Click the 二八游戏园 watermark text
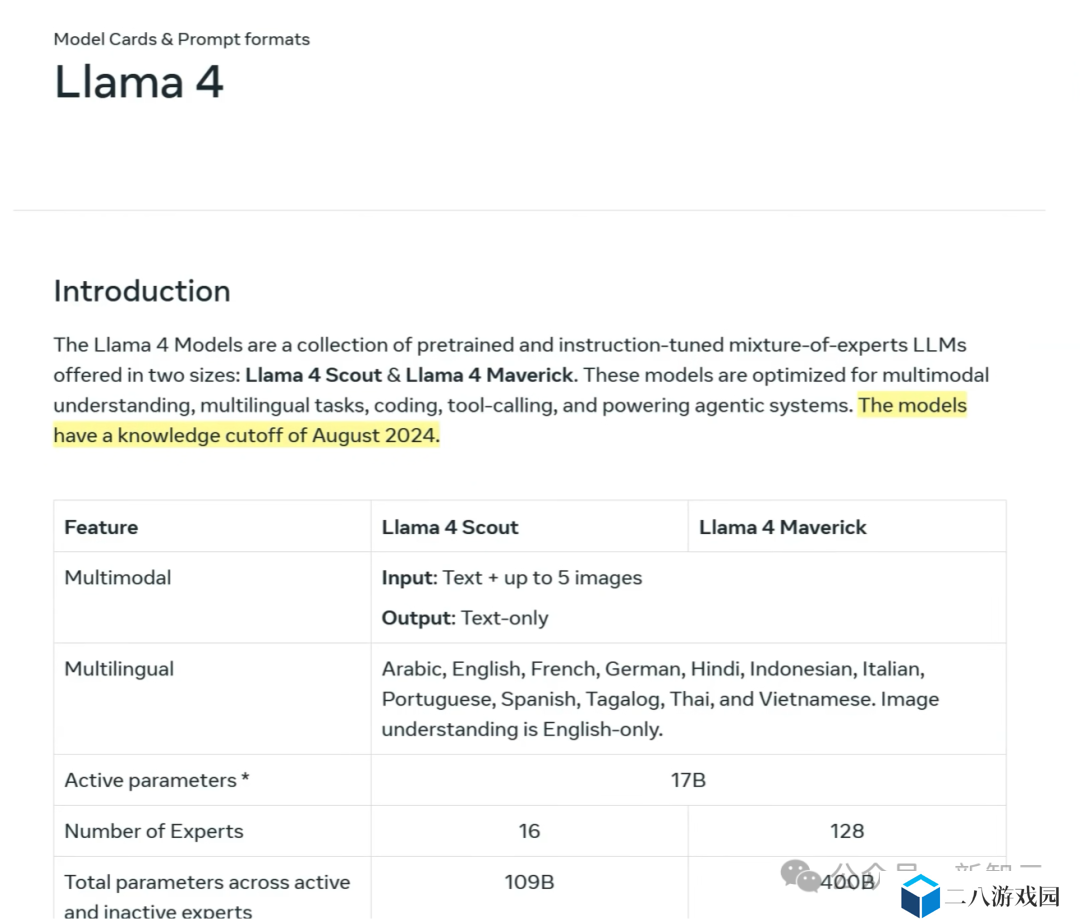Image resolution: width=1080 pixels, height=921 pixels. pos(1003,896)
